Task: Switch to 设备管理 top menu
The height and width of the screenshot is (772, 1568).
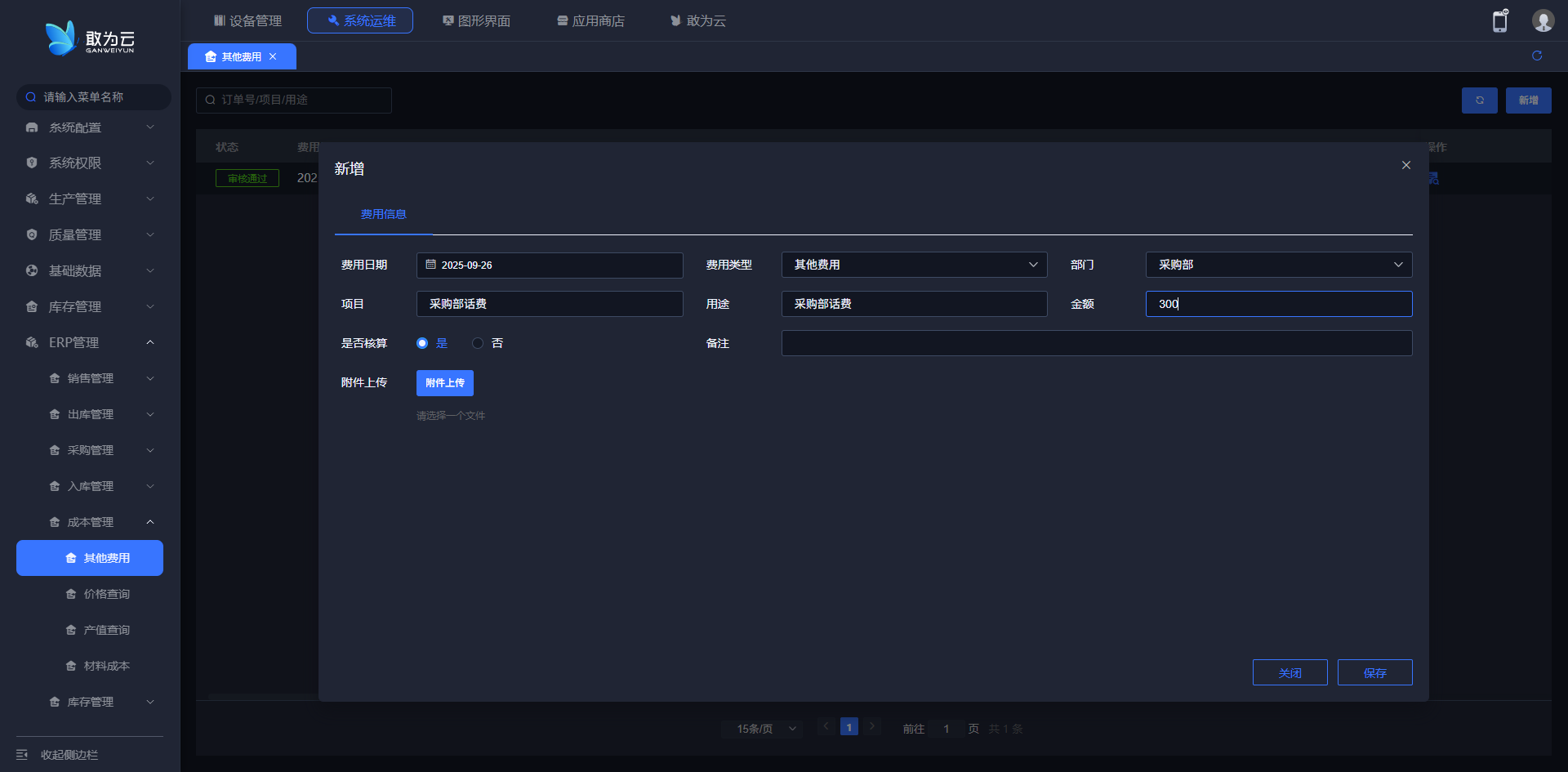Action: pyautogui.click(x=247, y=20)
